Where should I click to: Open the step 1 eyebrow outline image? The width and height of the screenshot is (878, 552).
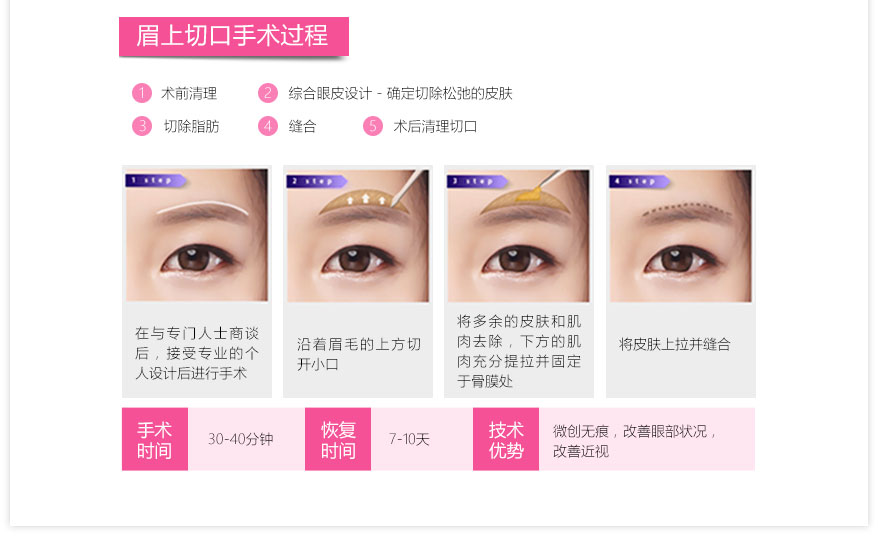point(197,235)
